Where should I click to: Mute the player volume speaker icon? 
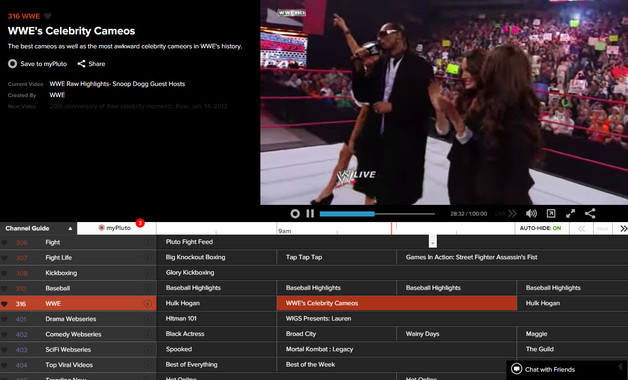coord(531,213)
